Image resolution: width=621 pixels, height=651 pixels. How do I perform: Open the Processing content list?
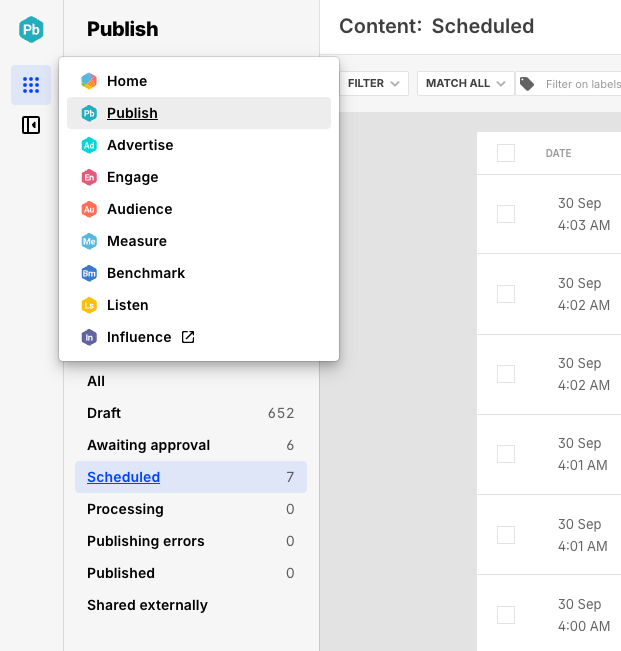coord(191,509)
